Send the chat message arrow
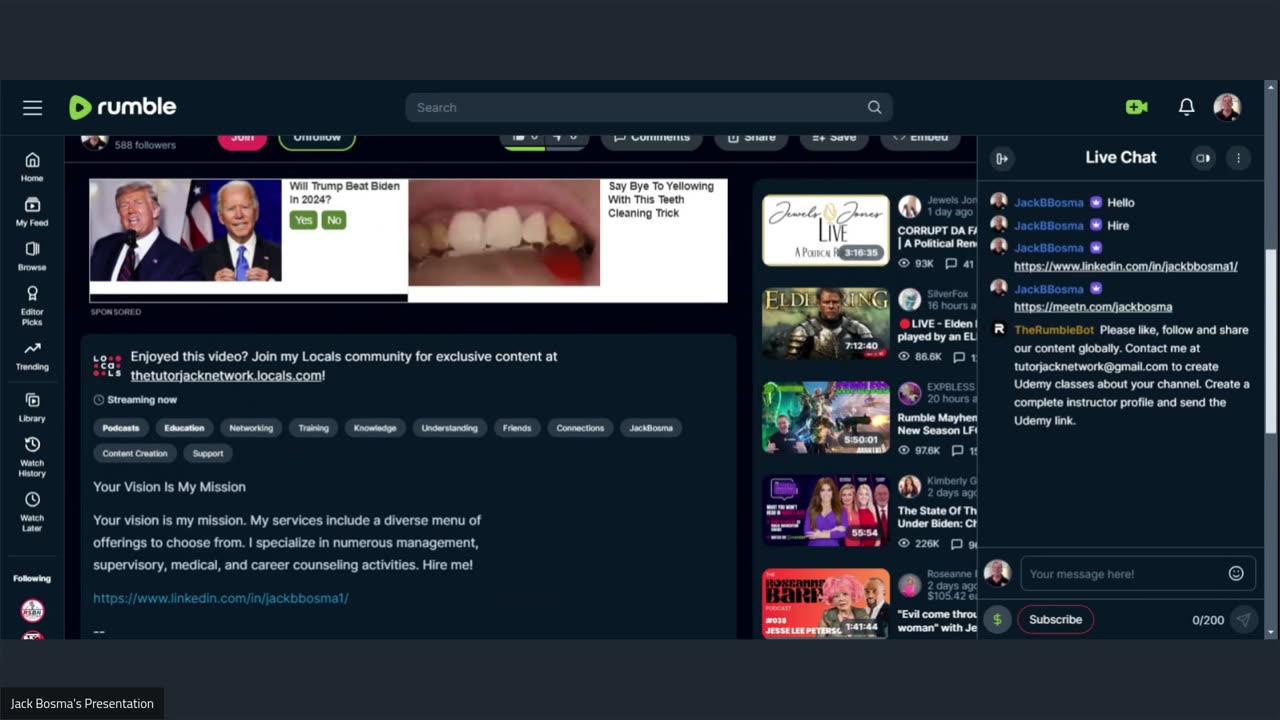The width and height of the screenshot is (1280, 720). click(x=1243, y=619)
